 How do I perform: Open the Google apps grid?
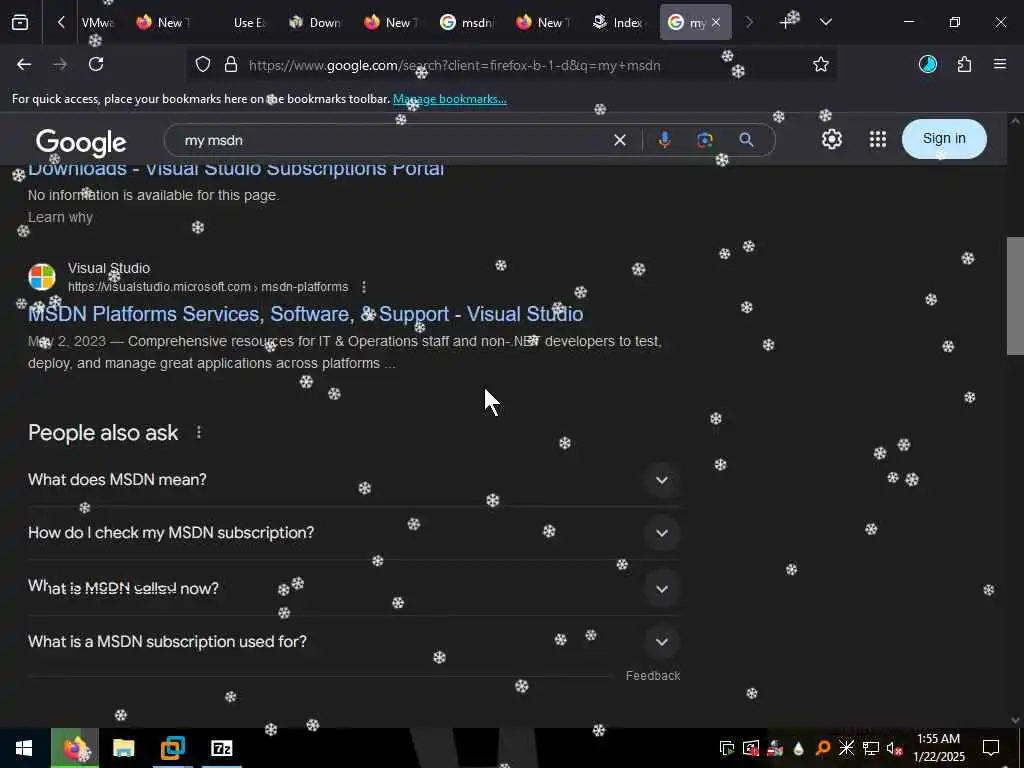878,138
